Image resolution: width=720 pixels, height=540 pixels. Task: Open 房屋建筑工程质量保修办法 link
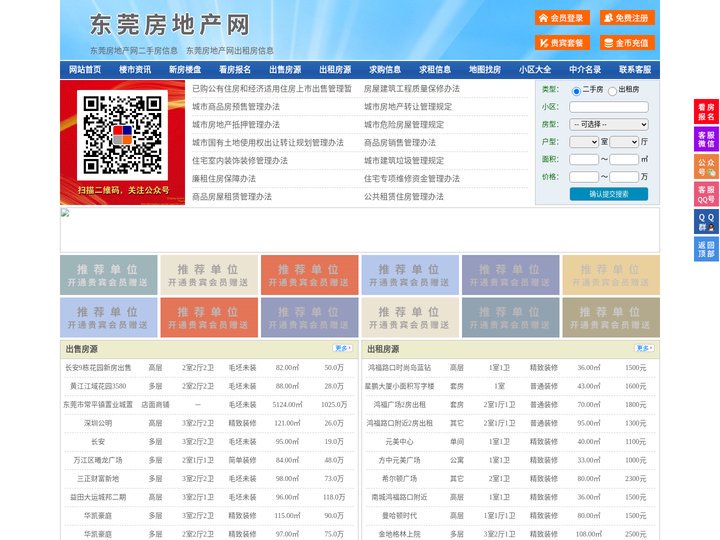point(412,89)
